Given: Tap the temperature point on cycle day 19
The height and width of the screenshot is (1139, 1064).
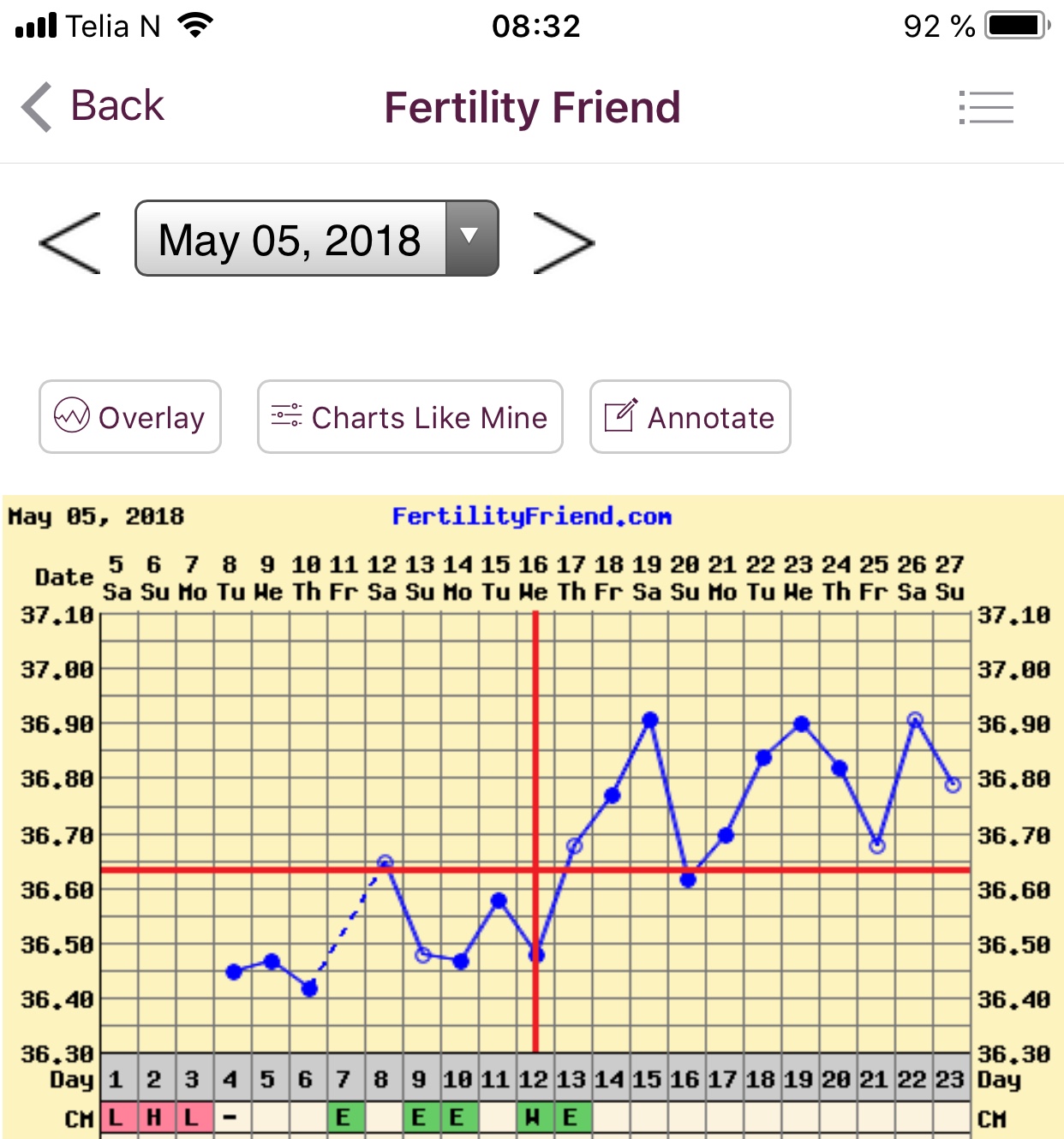Looking at the screenshot, I should coord(801,725).
